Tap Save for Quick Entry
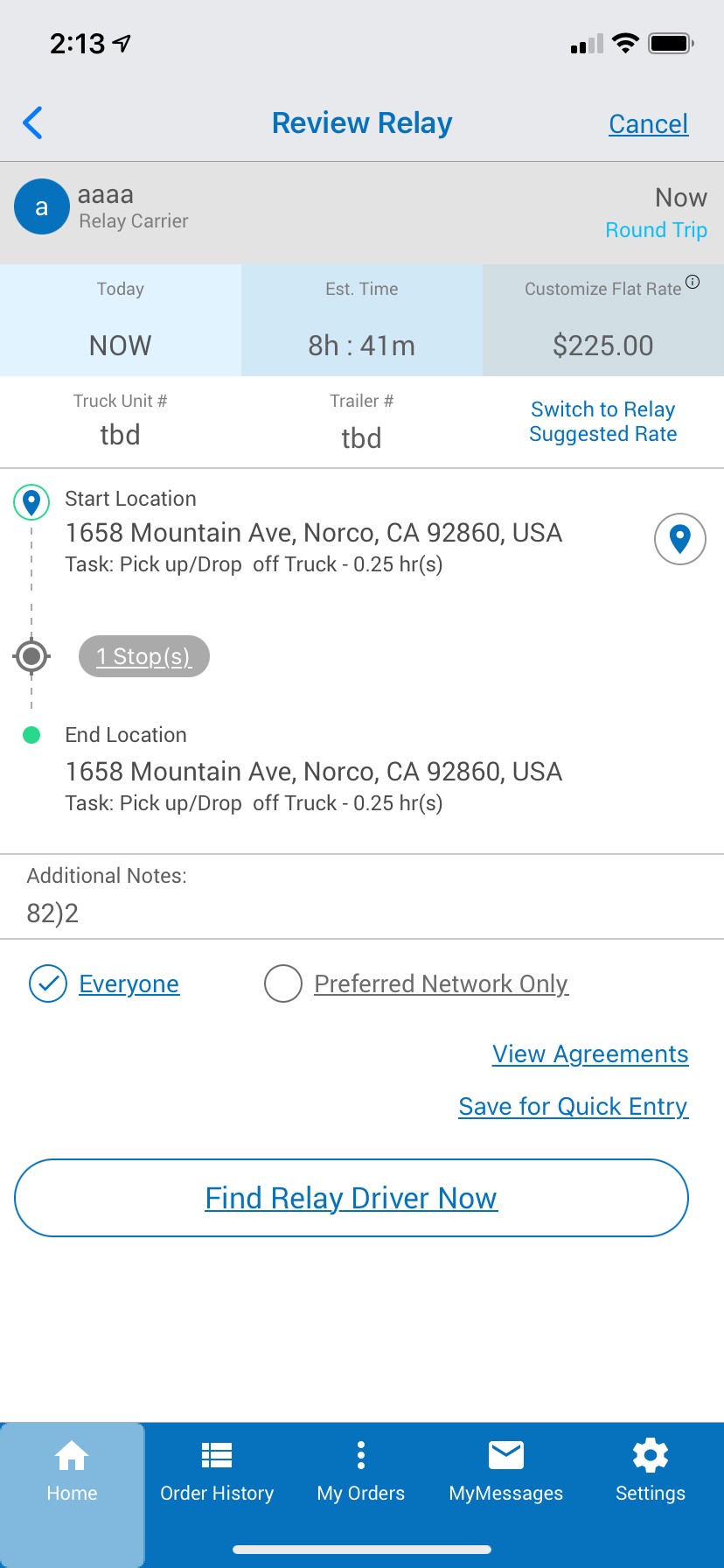Screen dimensions: 724x1568 pos(573,1107)
